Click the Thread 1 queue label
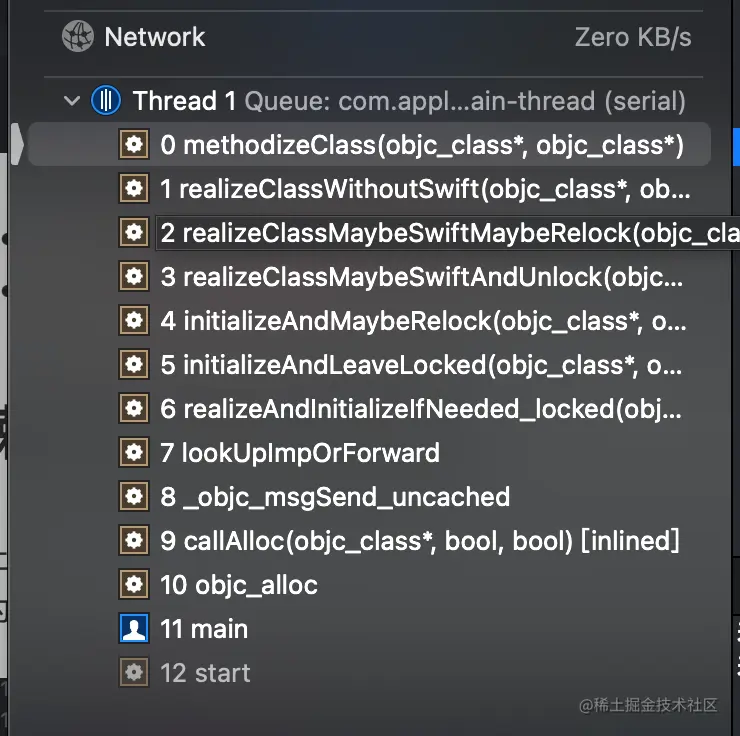 click(x=465, y=101)
